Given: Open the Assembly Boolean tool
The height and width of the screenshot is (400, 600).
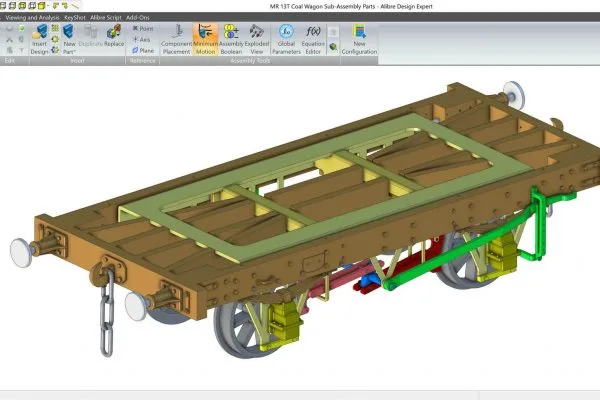Looking at the screenshot, I should pos(231,39).
